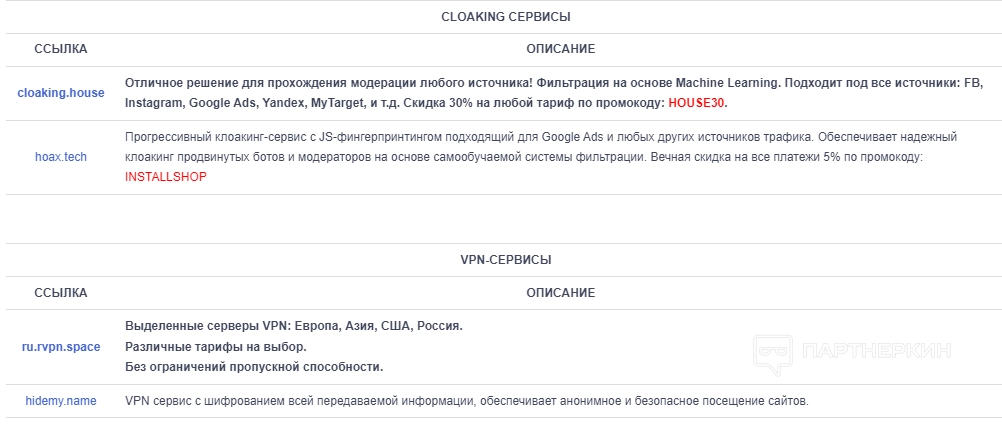Click ОПИСАНИЕ header in the VPN table

[x=561, y=293]
